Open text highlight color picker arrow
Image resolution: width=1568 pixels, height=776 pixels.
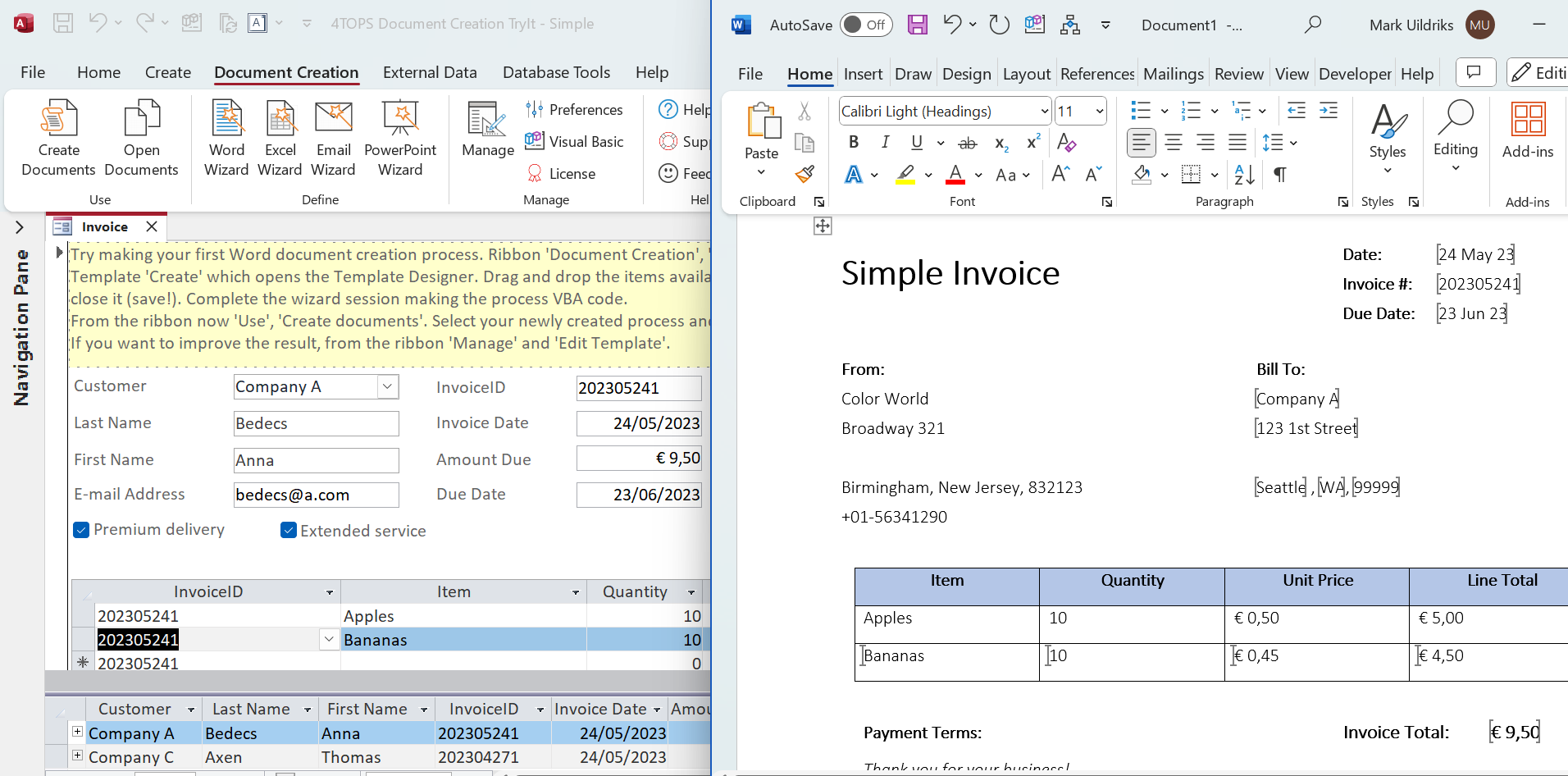(x=928, y=176)
